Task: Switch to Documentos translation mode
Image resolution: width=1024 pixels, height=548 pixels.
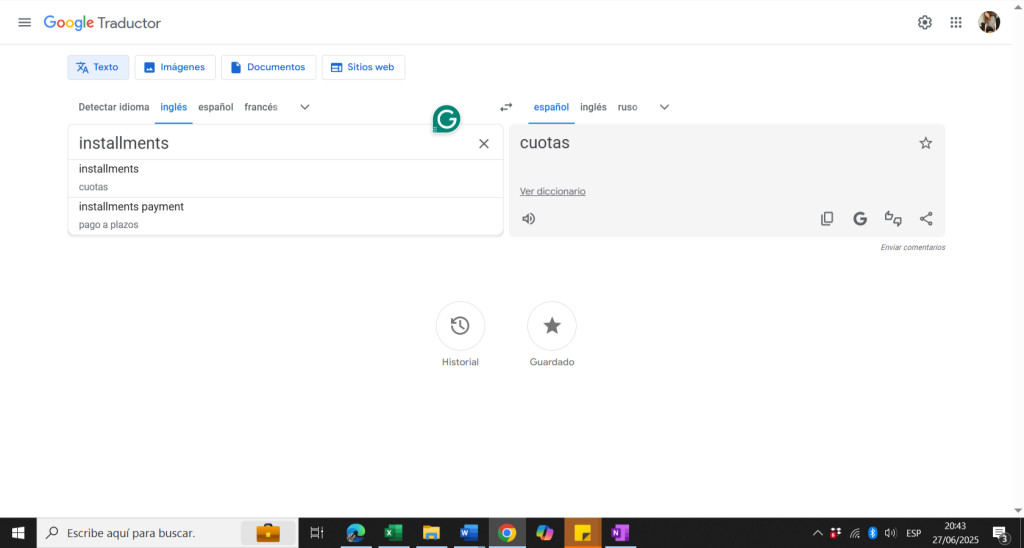Action: [268, 67]
